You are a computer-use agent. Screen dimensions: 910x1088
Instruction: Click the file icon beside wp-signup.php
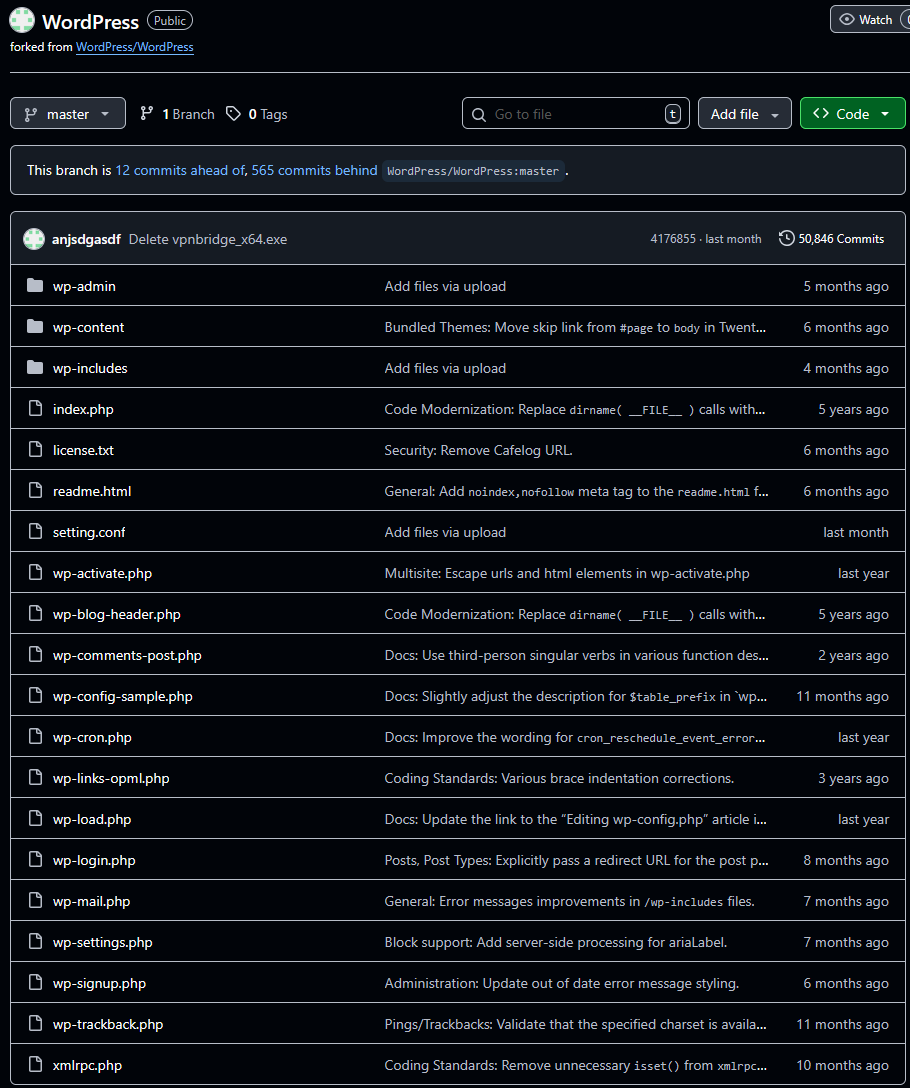(x=35, y=982)
